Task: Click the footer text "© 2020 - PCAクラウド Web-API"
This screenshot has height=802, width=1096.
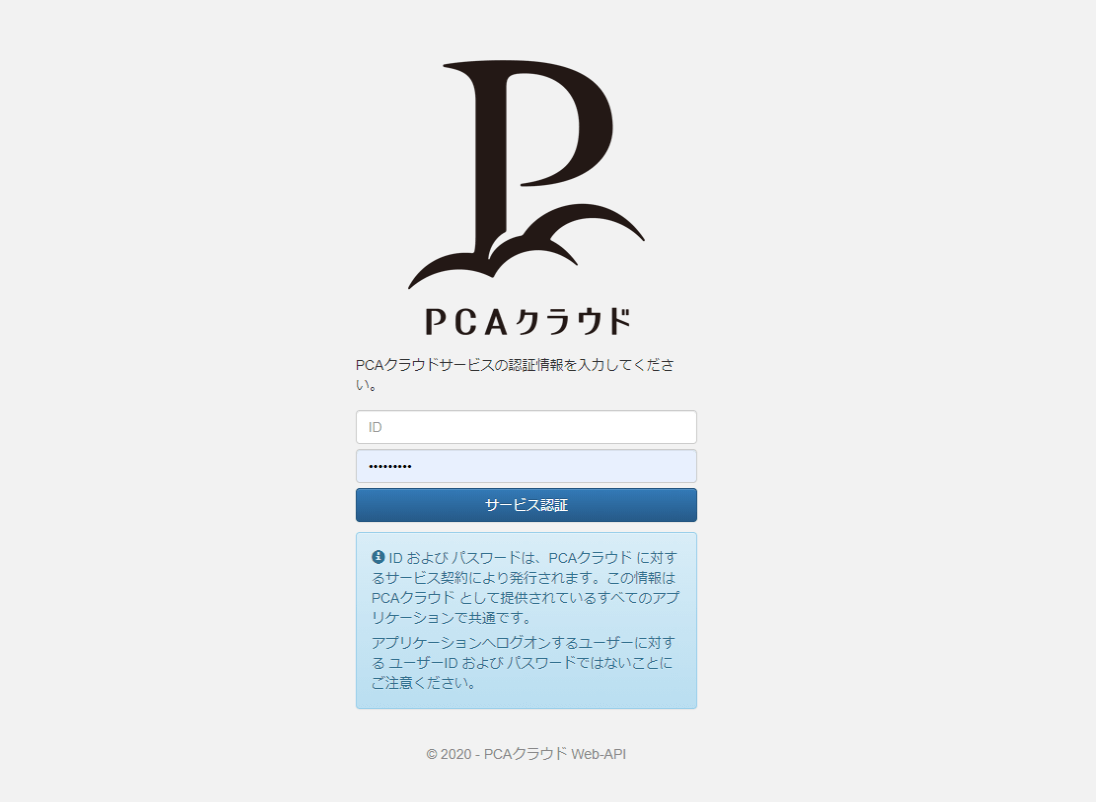Action: coord(526,754)
